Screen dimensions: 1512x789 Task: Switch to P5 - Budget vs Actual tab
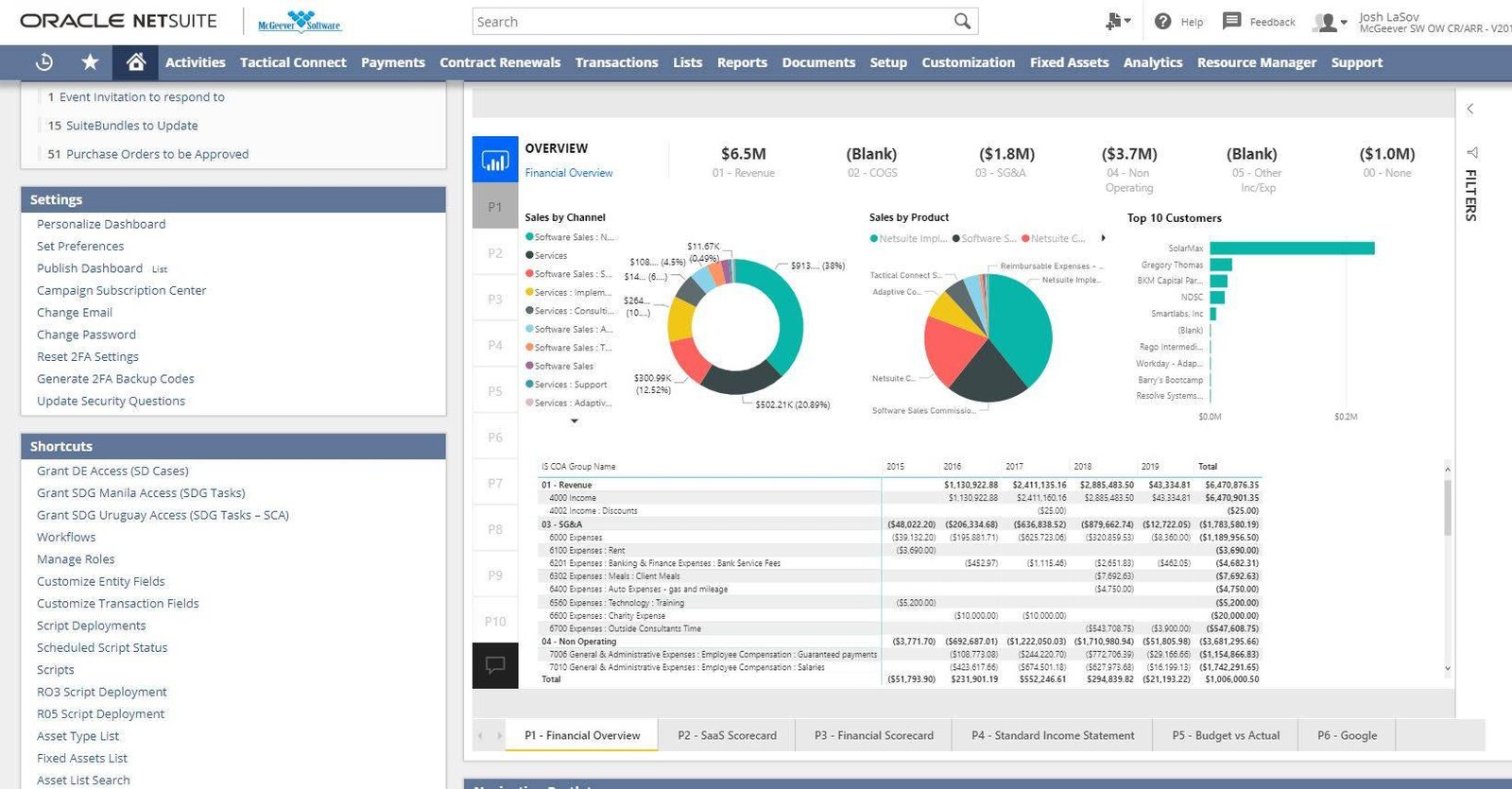coord(1226,735)
